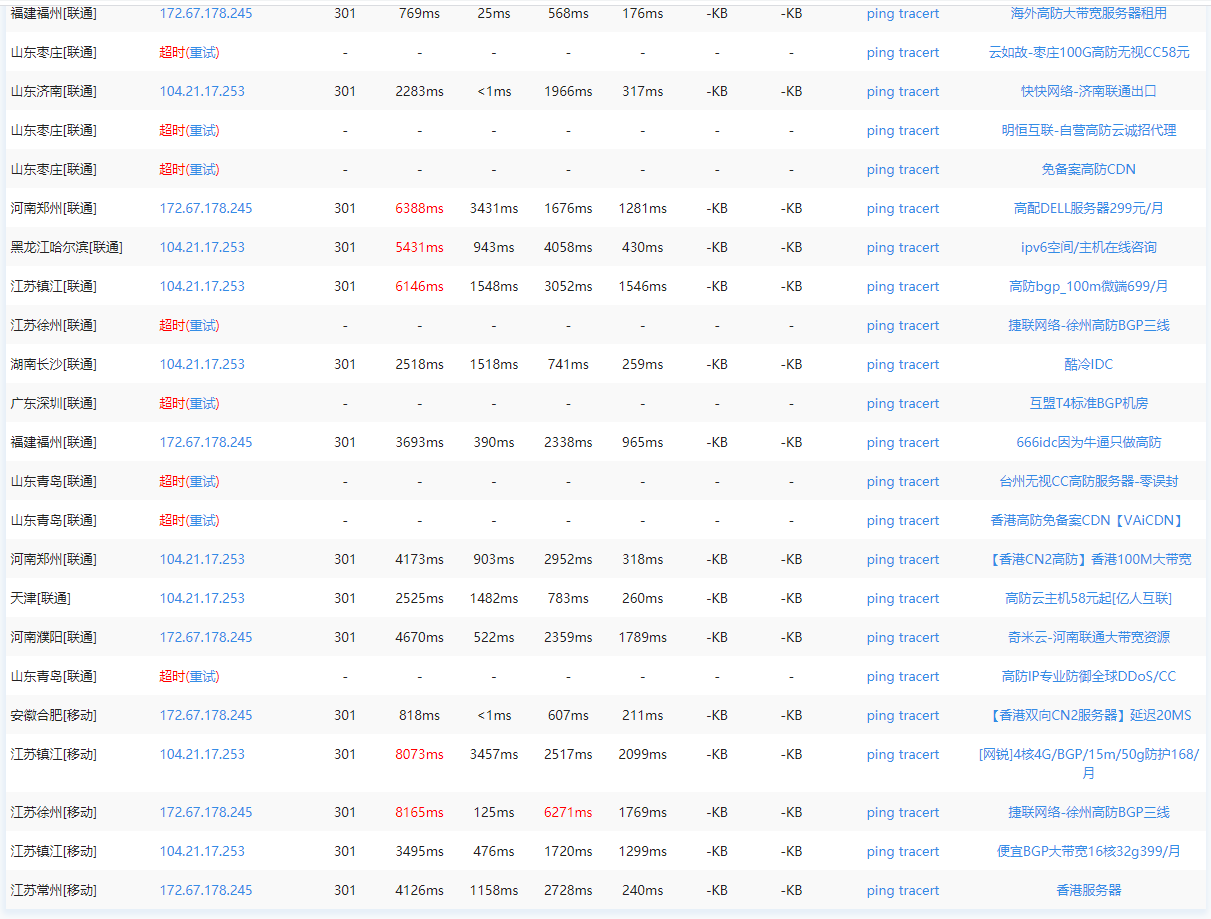Retry the 江苏徐州[联通] timed-out node

203,326
